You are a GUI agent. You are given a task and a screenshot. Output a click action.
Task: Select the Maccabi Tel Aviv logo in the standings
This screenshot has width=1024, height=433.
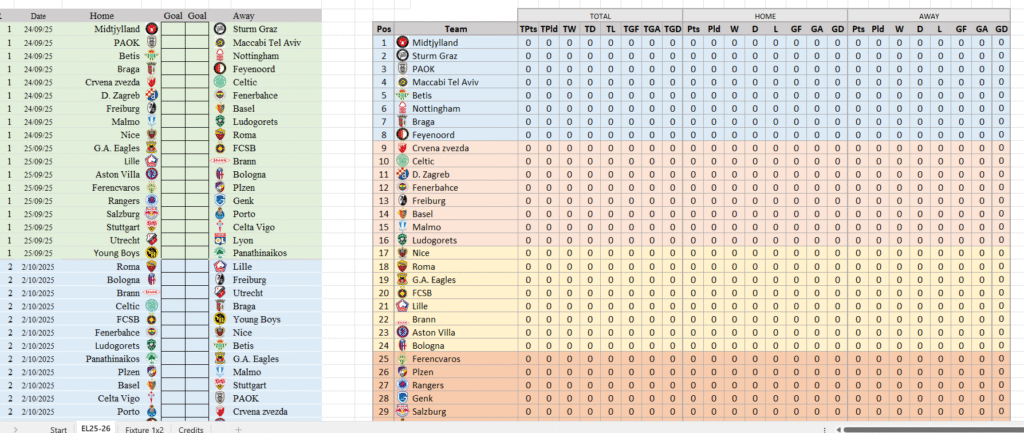pyautogui.click(x=402, y=82)
